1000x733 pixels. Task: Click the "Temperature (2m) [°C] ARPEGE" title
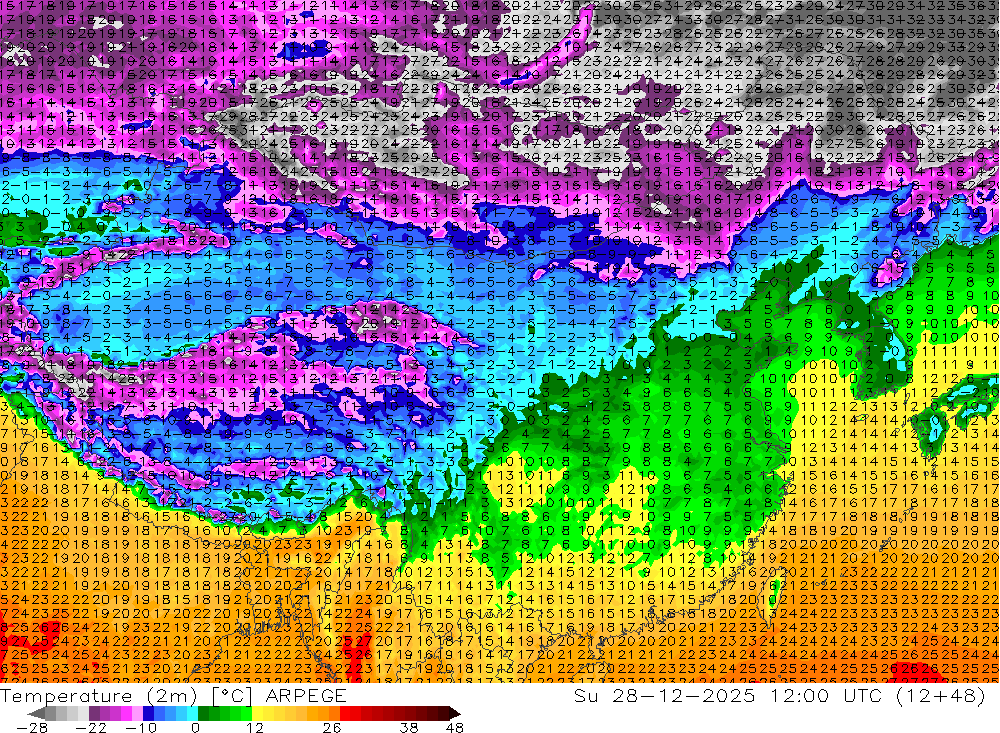pos(173,695)
